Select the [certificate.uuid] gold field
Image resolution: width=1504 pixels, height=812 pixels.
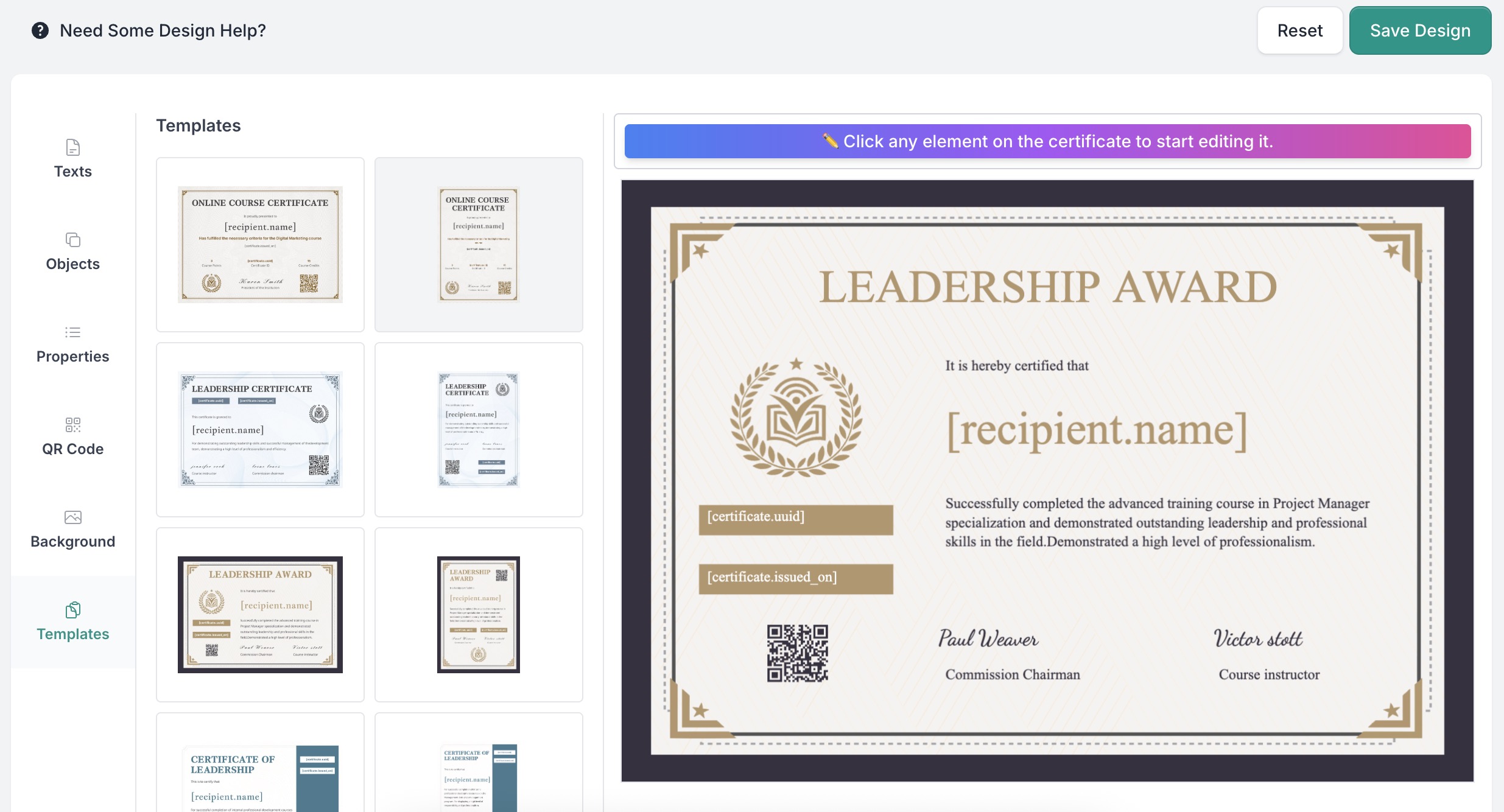[x=795, y=519]
